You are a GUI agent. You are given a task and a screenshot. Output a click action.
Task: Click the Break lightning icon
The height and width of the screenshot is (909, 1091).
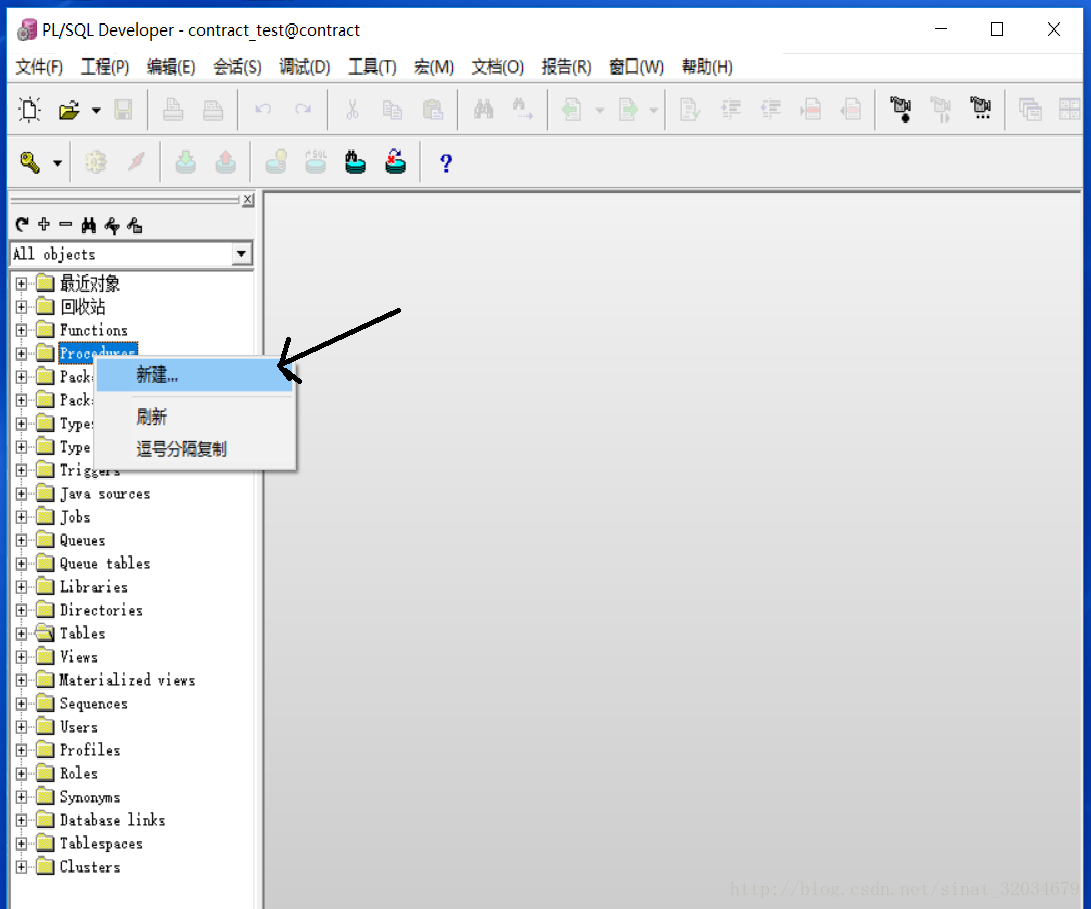(x=136, y=163)
